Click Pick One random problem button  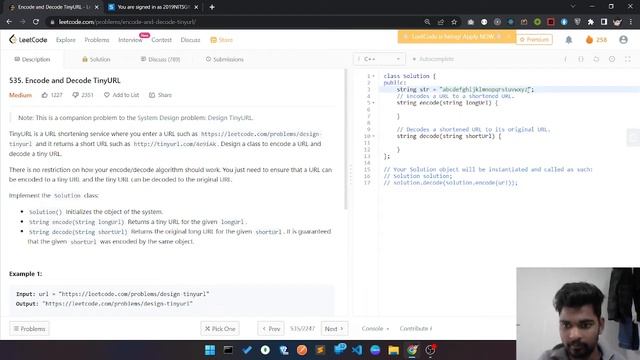coord(220,329)
